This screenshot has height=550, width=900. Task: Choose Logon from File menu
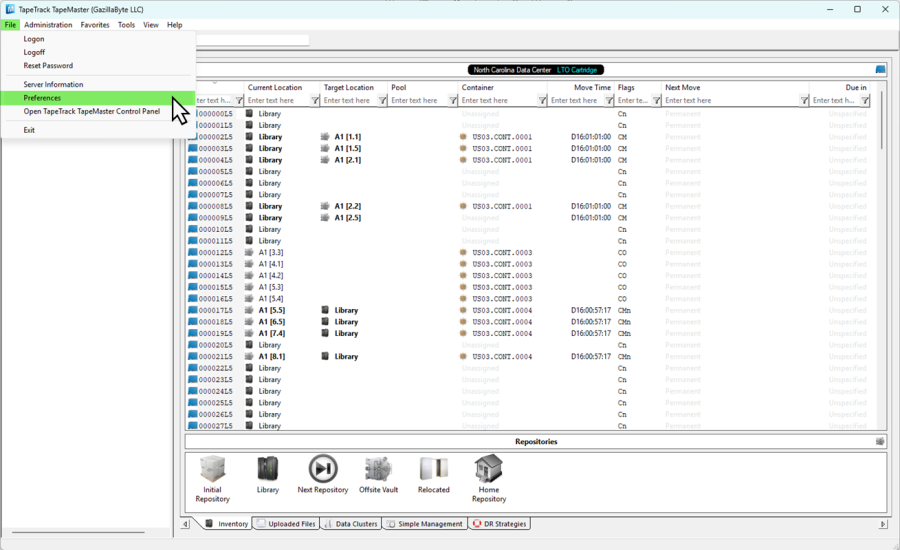point(34,39)
